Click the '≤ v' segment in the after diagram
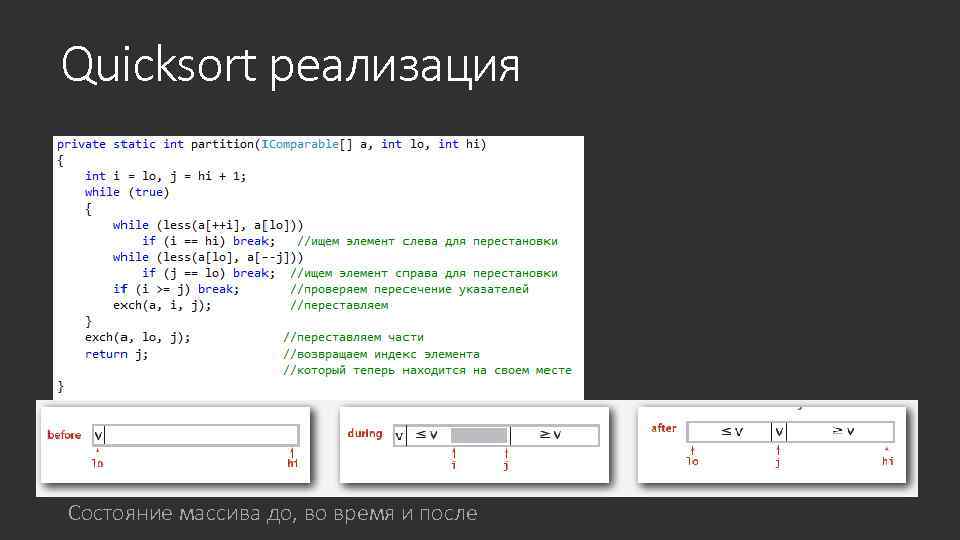Image resolution: width=960 pixels, height=540 pixels. tap(730, 432)
